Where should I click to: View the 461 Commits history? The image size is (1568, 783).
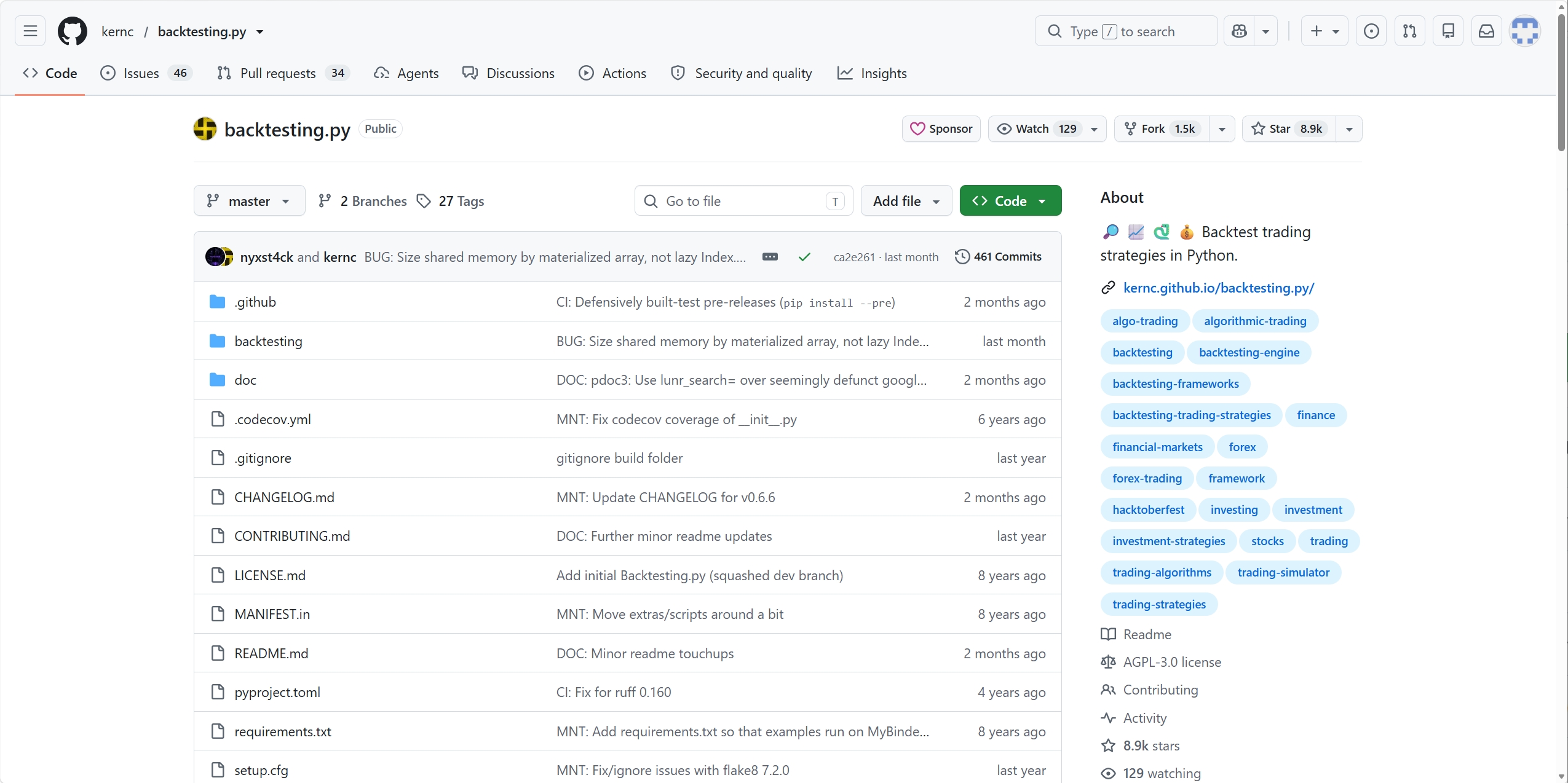pyautogui.click(x=998, y=256)
